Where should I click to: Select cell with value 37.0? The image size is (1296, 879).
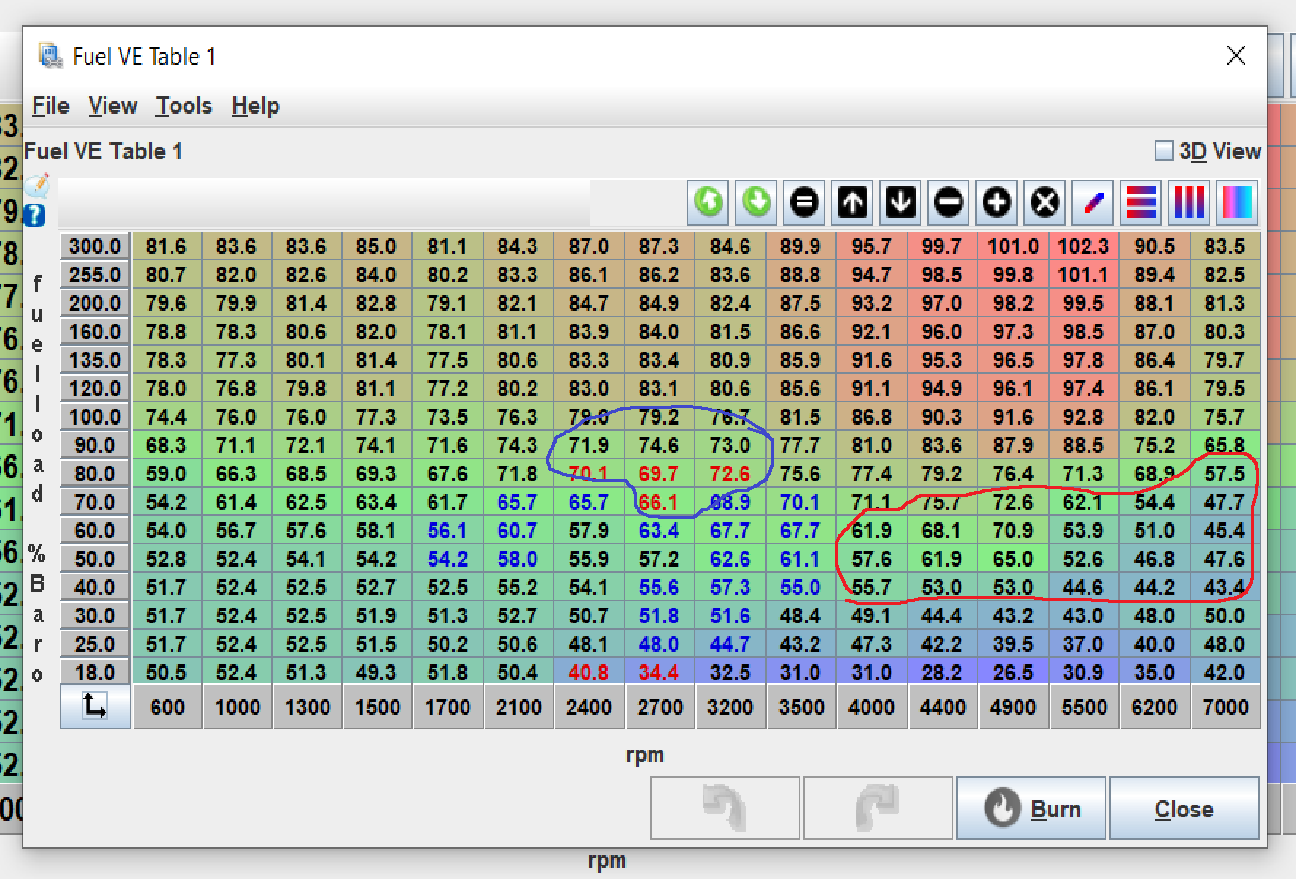point(1084,644)
